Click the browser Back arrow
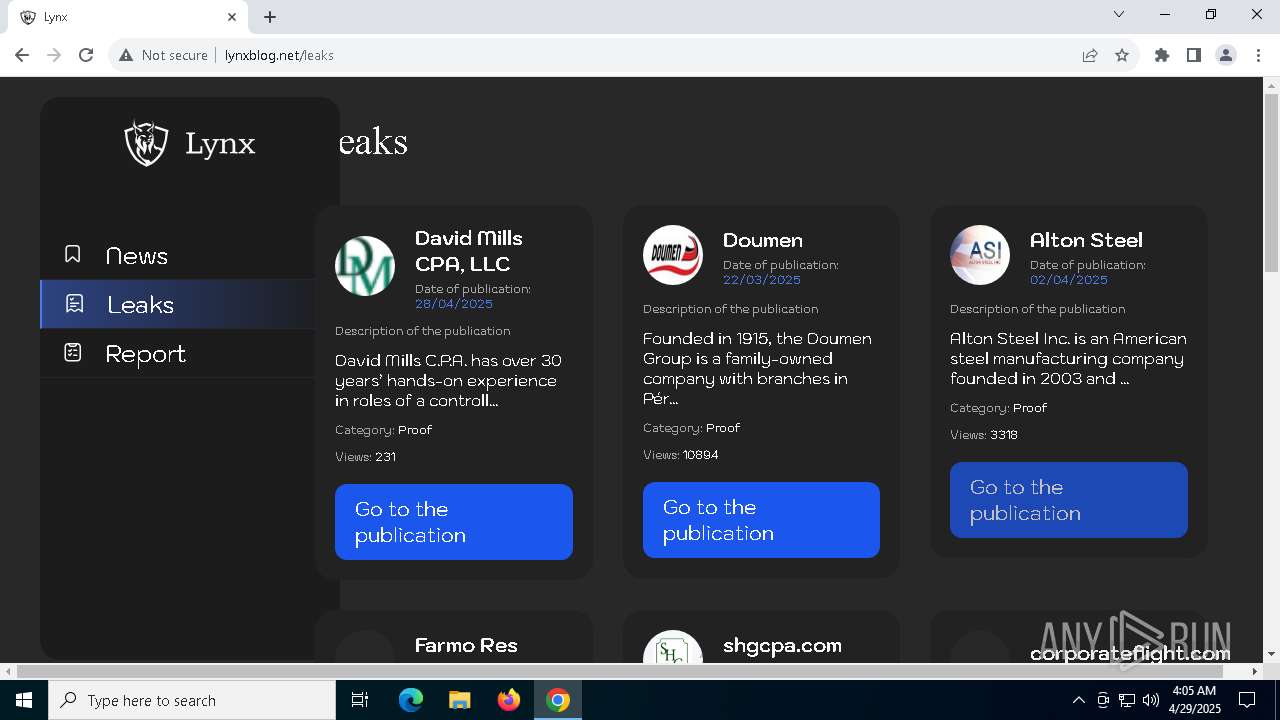The height and width of the screenshot is (720, 1280). [x=22, y=55]
